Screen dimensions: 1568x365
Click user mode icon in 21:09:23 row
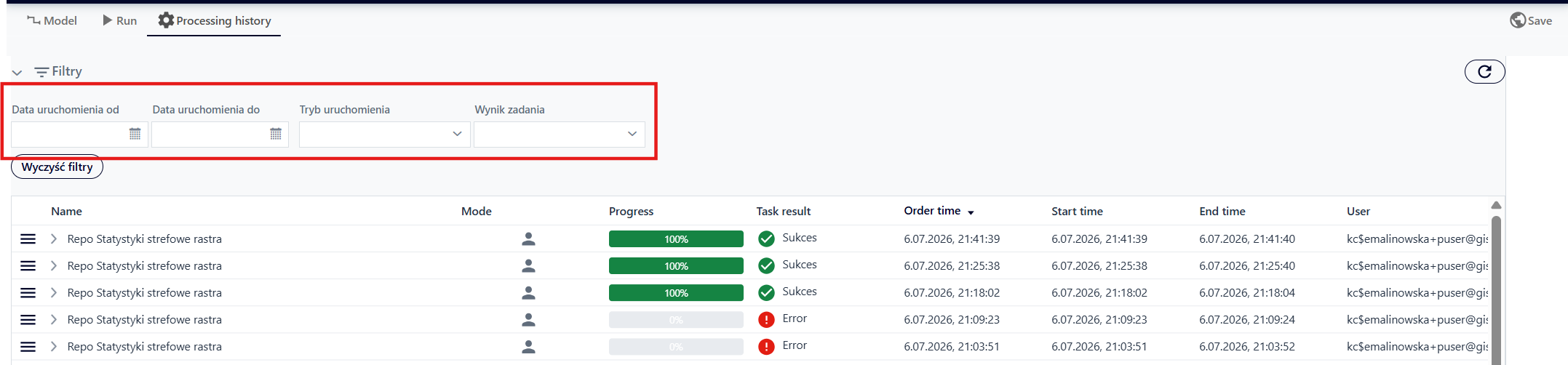click(529, 319)
